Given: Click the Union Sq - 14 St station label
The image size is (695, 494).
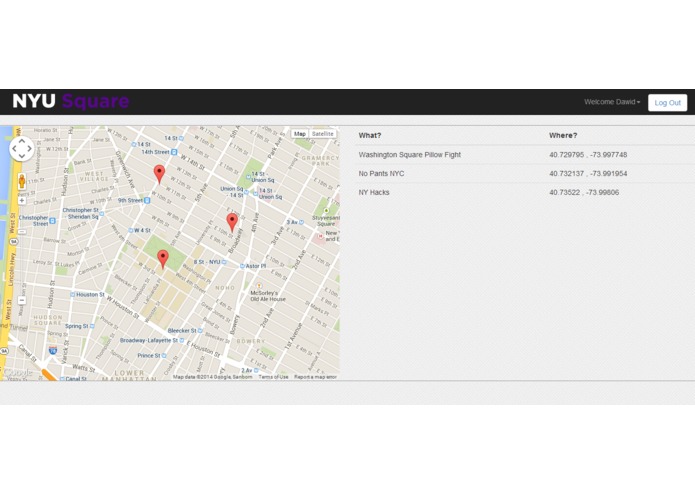Looking at the screenshot, I should click(x=232, y=192).
